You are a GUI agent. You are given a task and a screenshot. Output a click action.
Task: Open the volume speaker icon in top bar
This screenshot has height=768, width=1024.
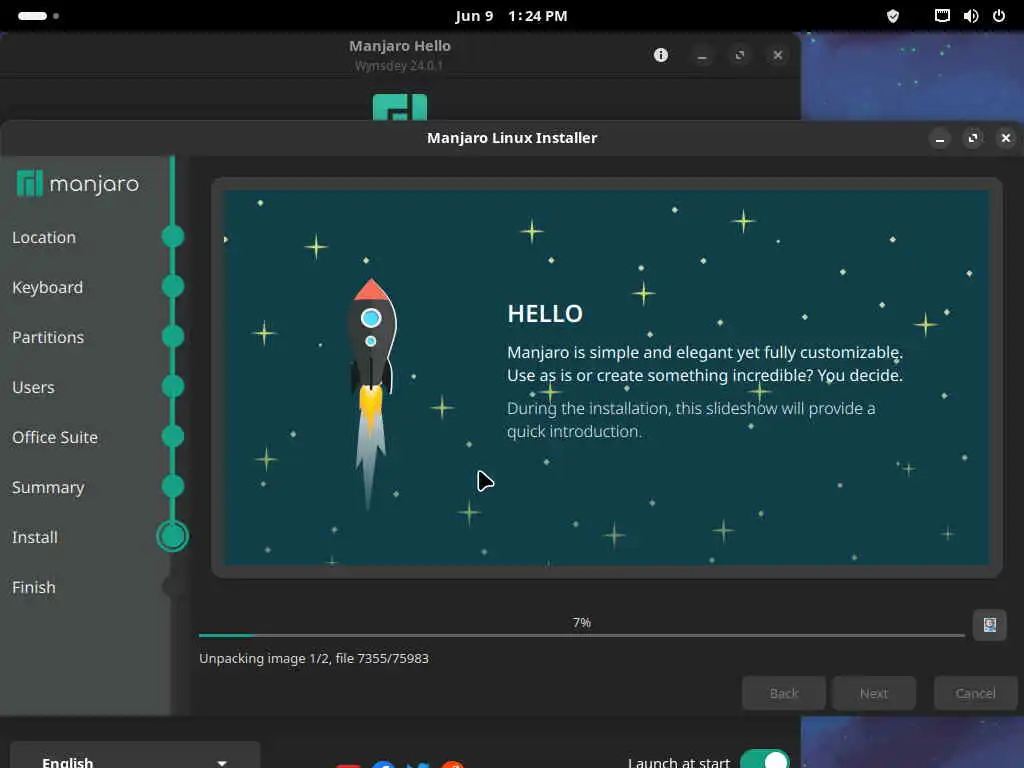[970, 16]
